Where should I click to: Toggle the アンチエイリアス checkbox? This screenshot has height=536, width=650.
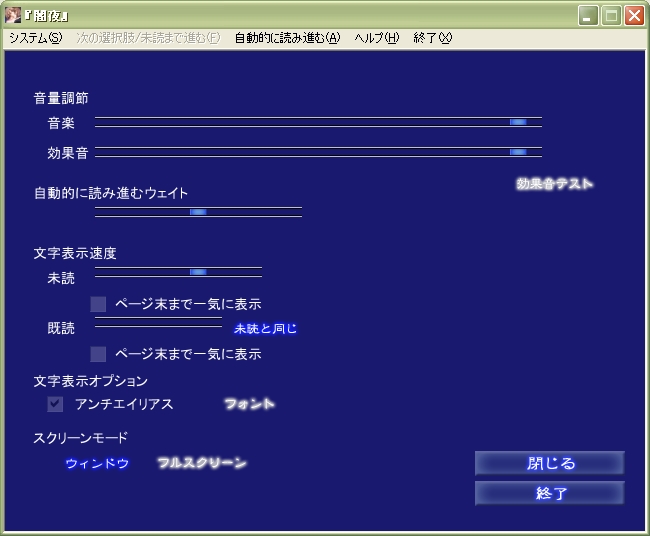point(55,404)
